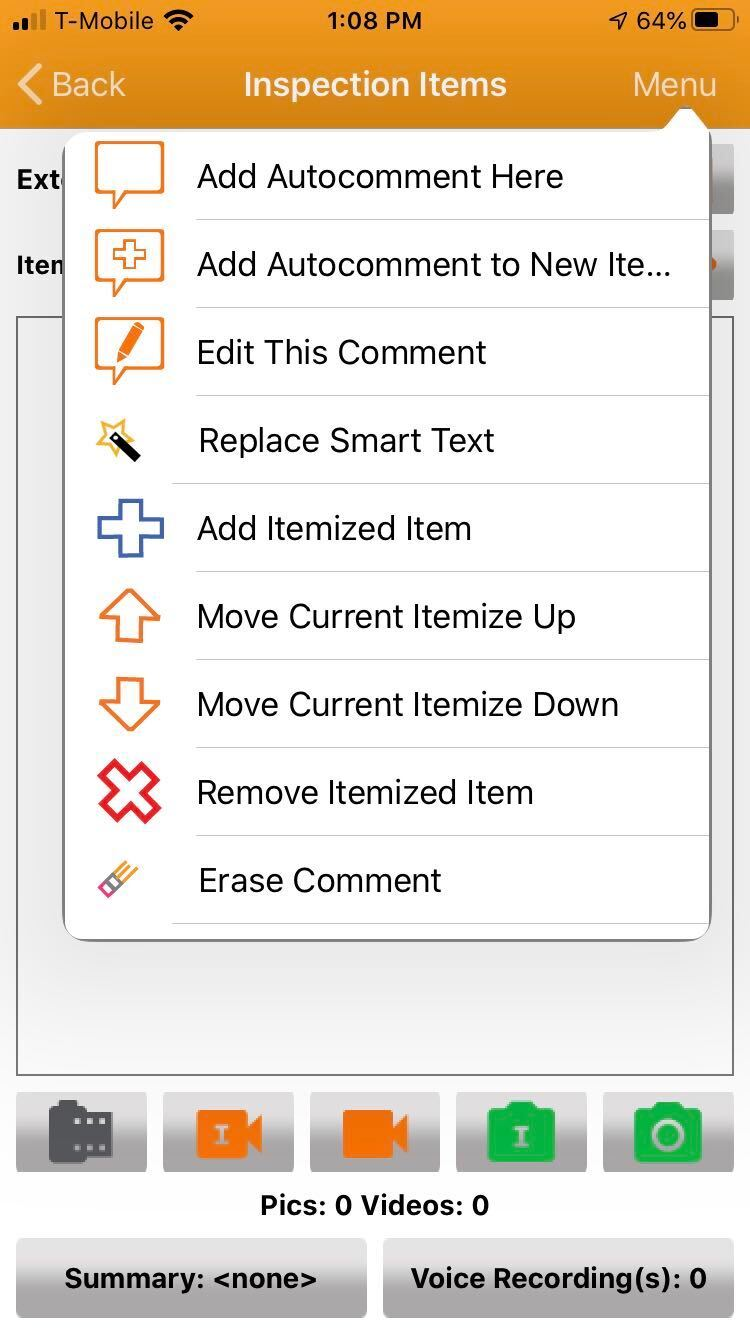Click the eraser icon for Erase Comment
Image resolution: width=750 pixels, height=1334 pixels.
[117, 880]
